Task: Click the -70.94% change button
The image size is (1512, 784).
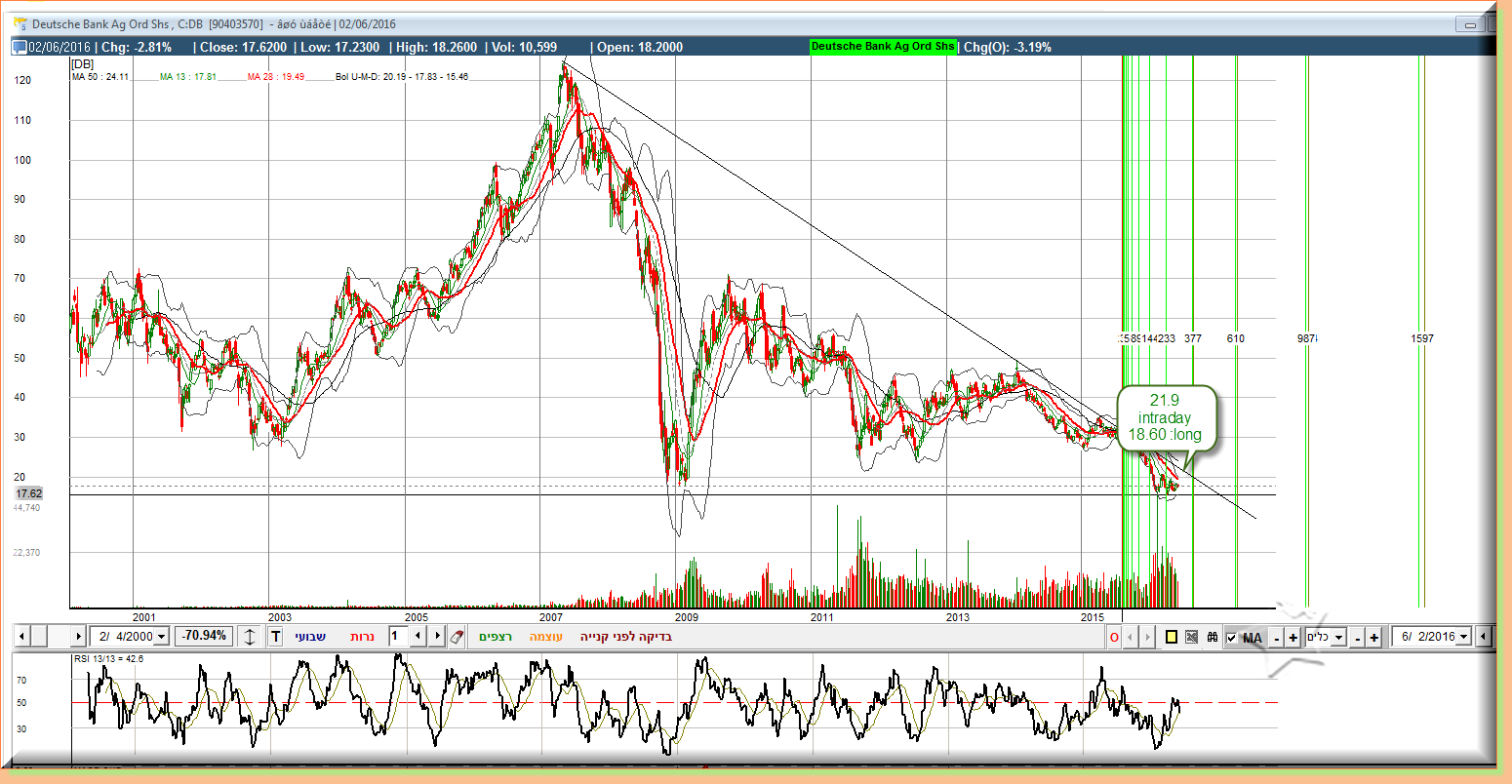Action: [204, 636]
